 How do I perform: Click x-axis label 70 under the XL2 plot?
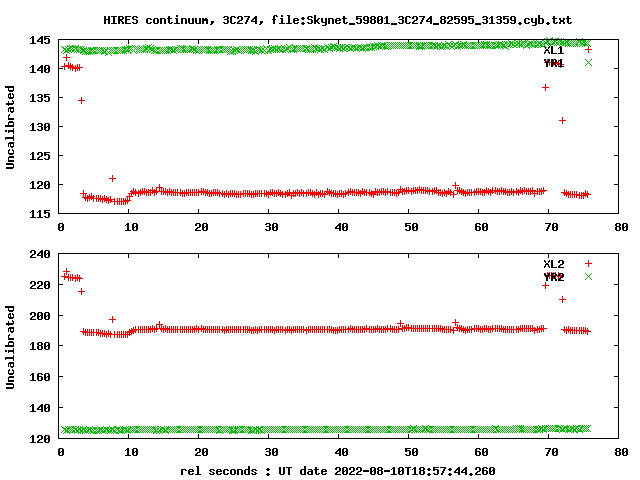point(551,453)
